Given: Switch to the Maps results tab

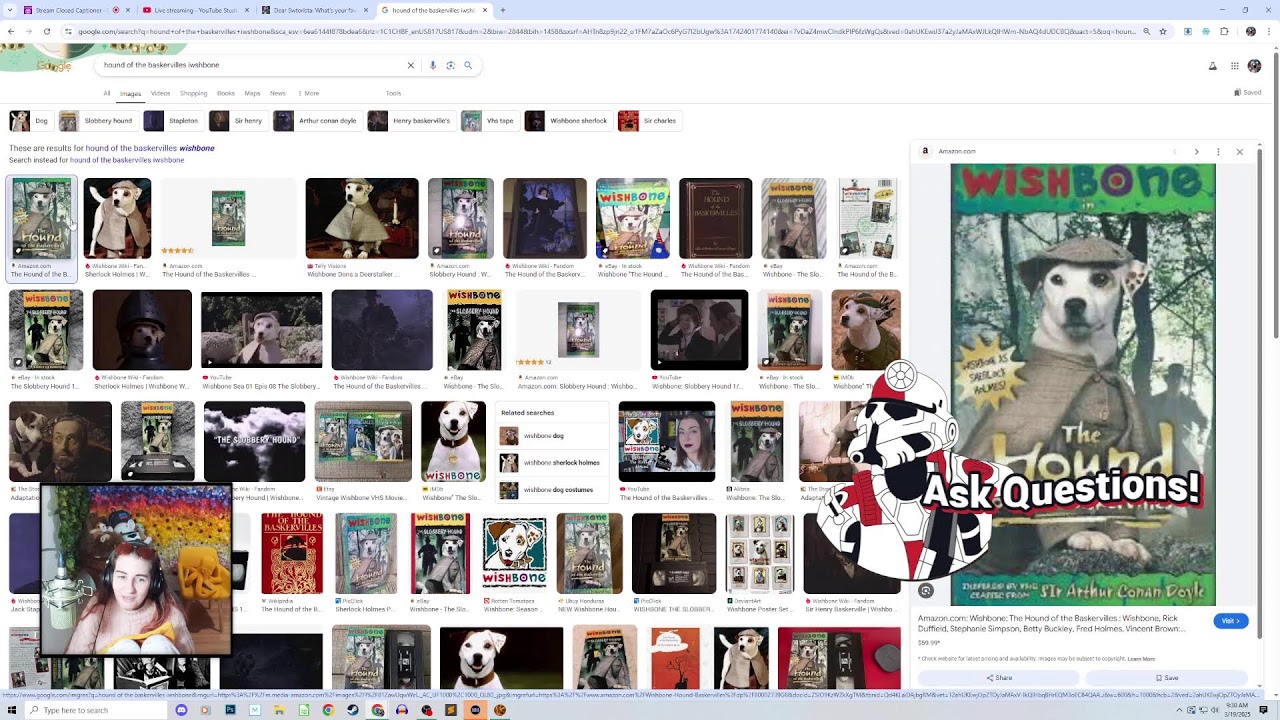Looking at the screenshot, I should coord(252,93).
